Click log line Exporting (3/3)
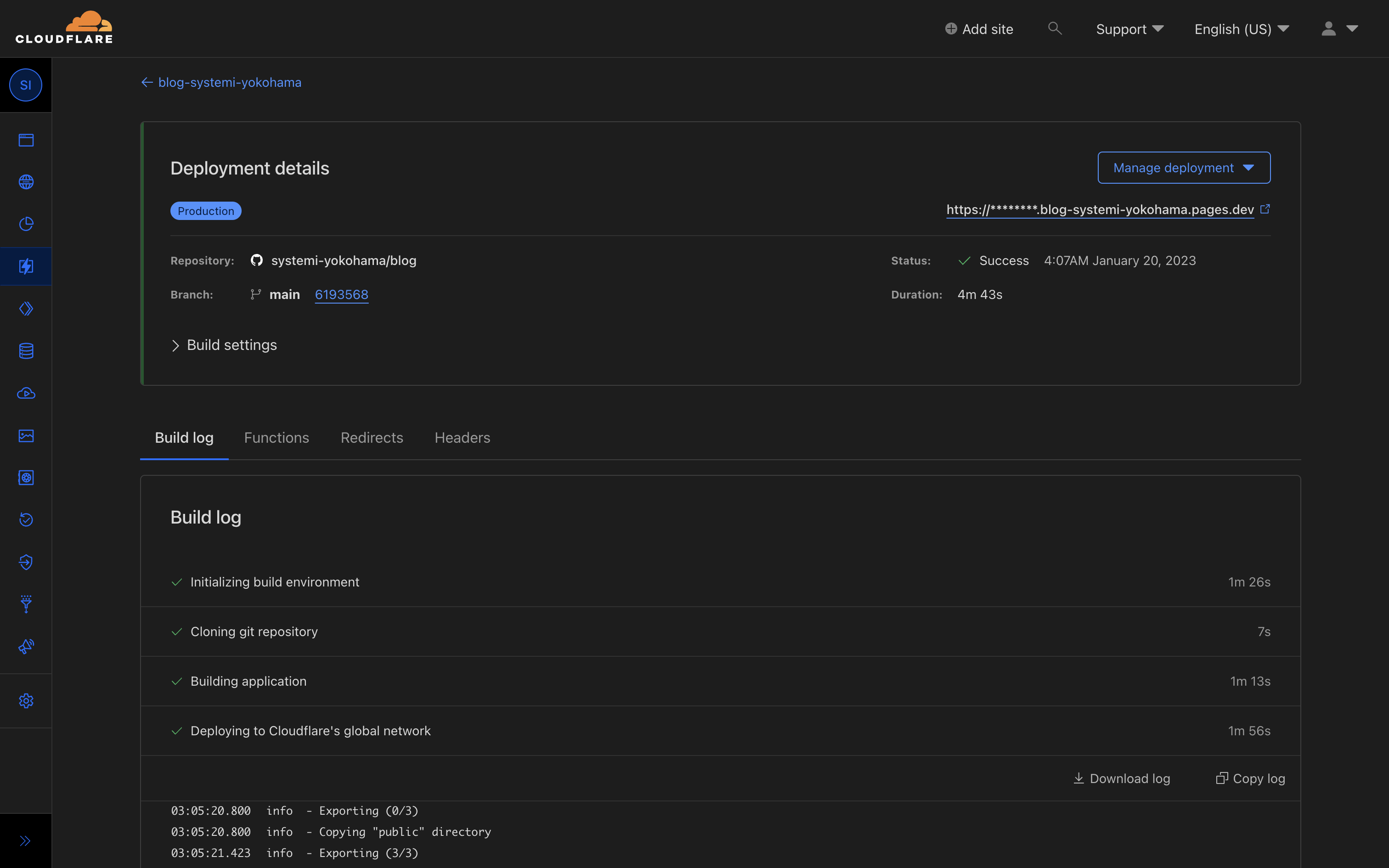Screen dimensions: 1389x868 click(x=295, y=853)
